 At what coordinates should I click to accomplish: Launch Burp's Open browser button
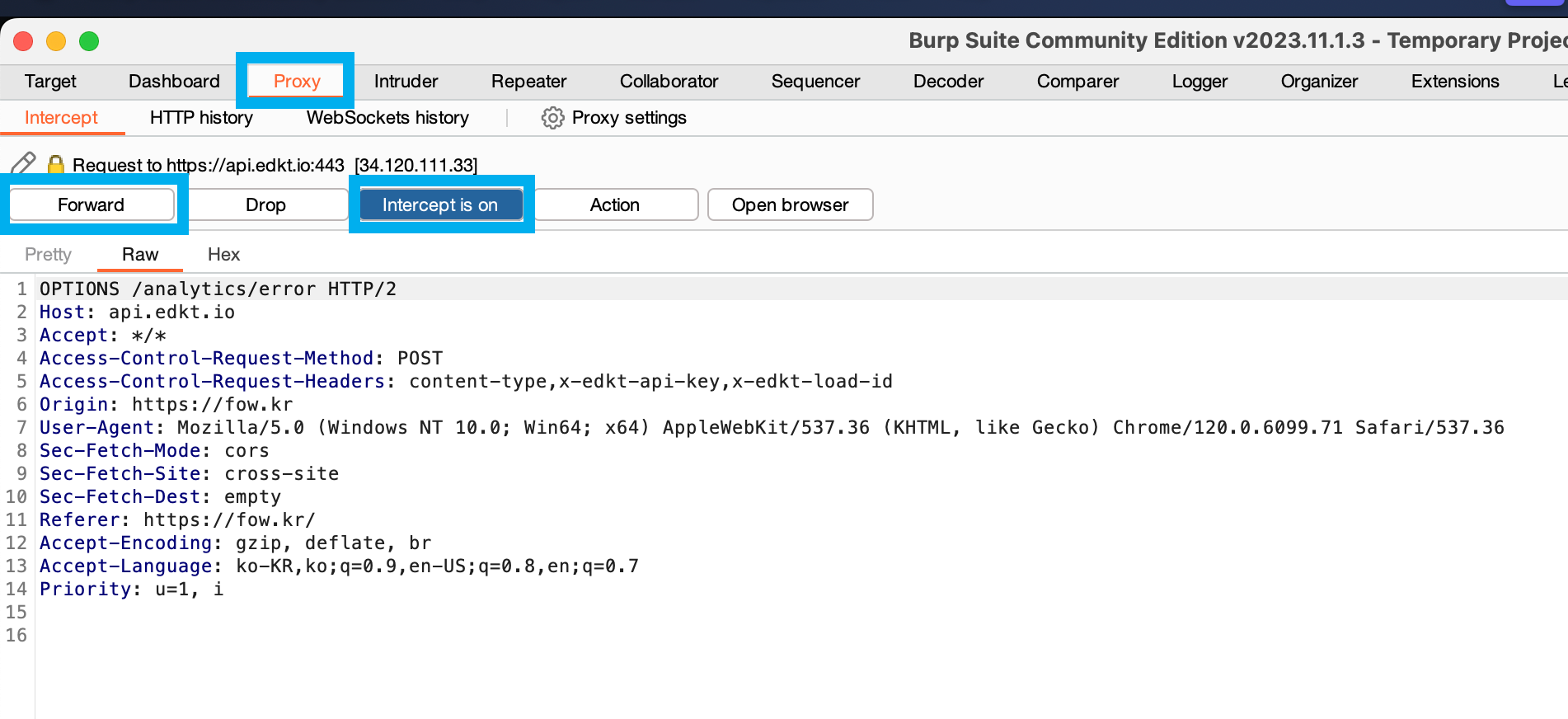[790, 204]
